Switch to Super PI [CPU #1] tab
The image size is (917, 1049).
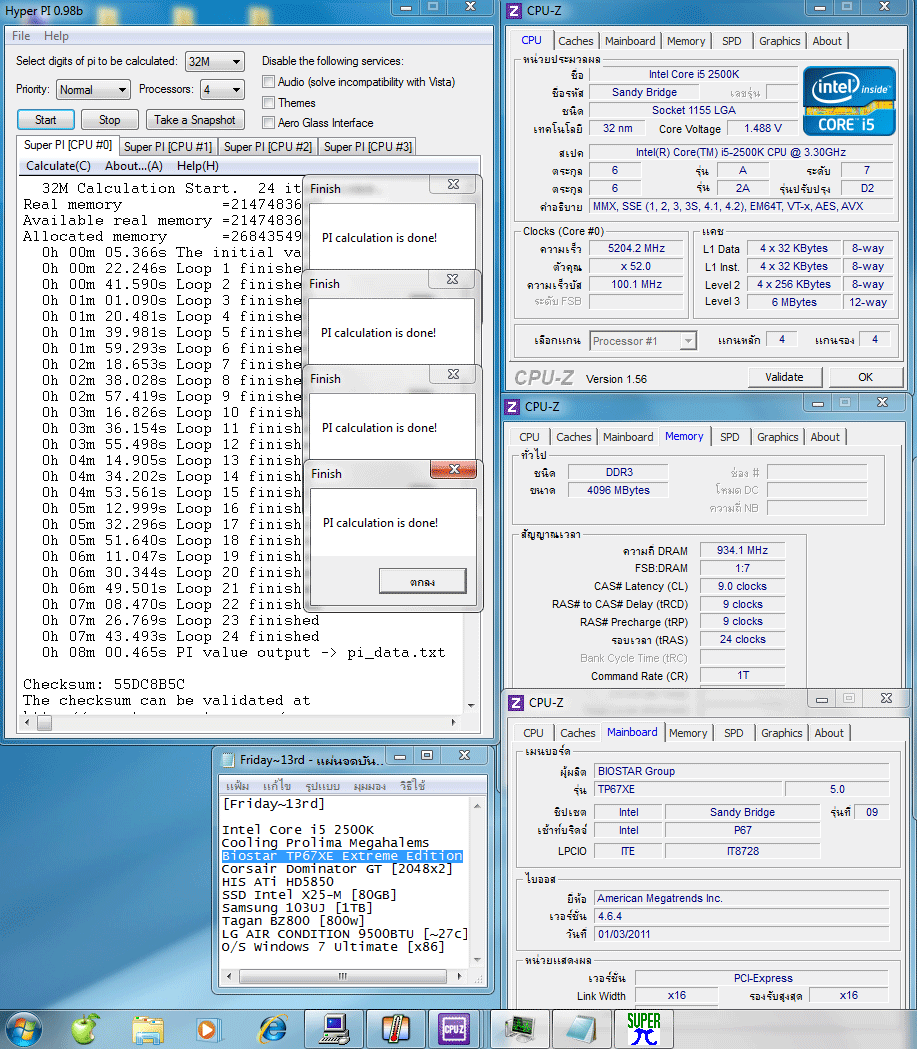[x=168, y=147]
